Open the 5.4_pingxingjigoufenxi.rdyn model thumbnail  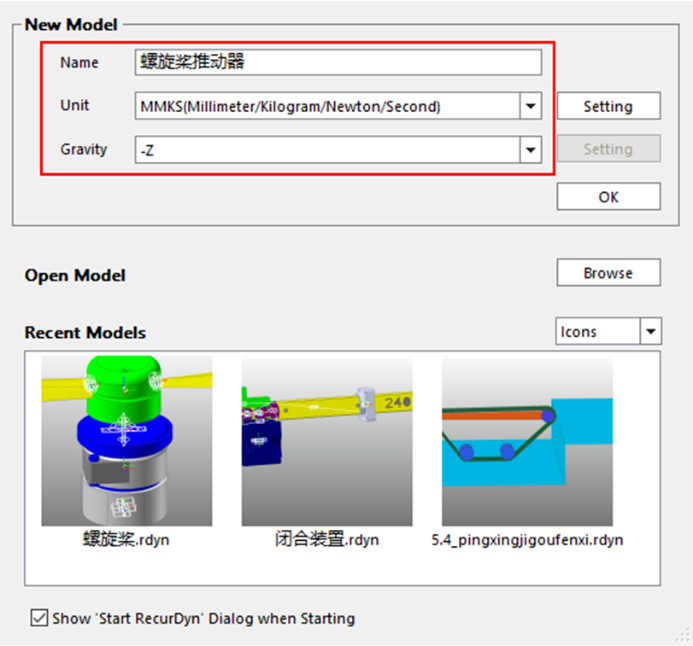(527, 441)
